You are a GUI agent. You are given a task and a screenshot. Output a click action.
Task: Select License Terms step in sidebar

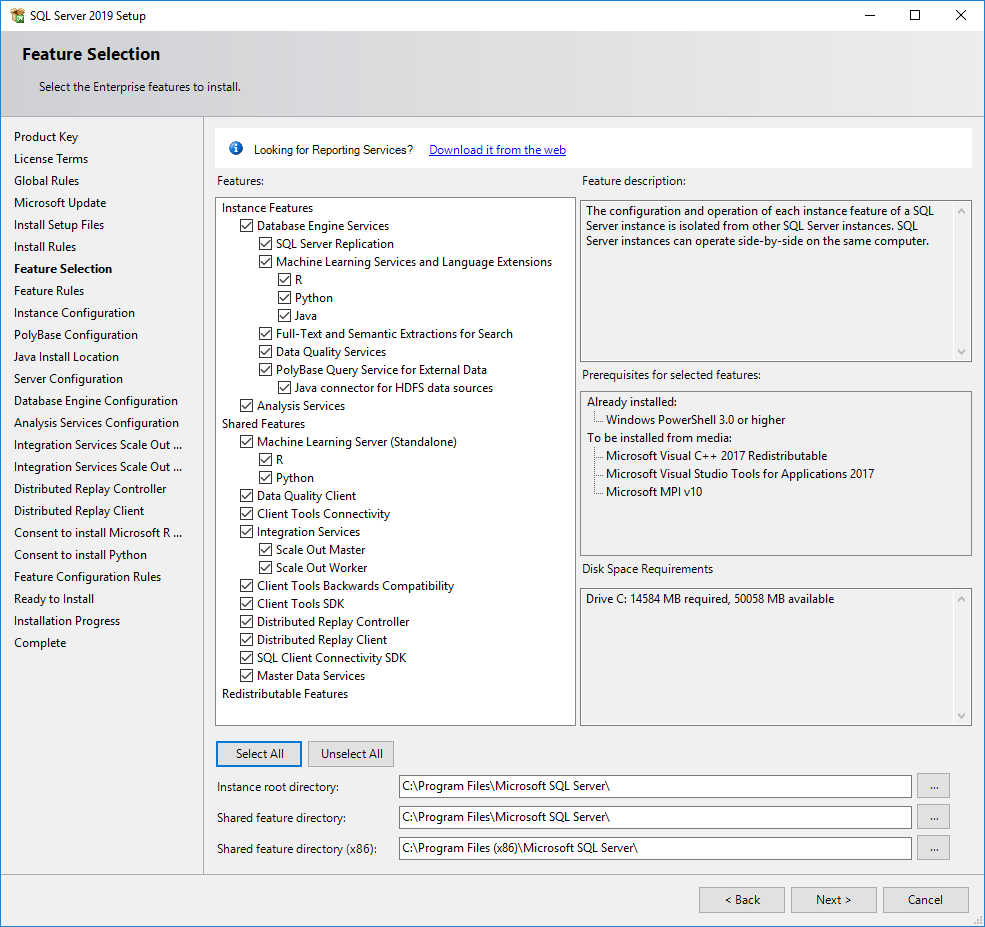coord(51,159)
